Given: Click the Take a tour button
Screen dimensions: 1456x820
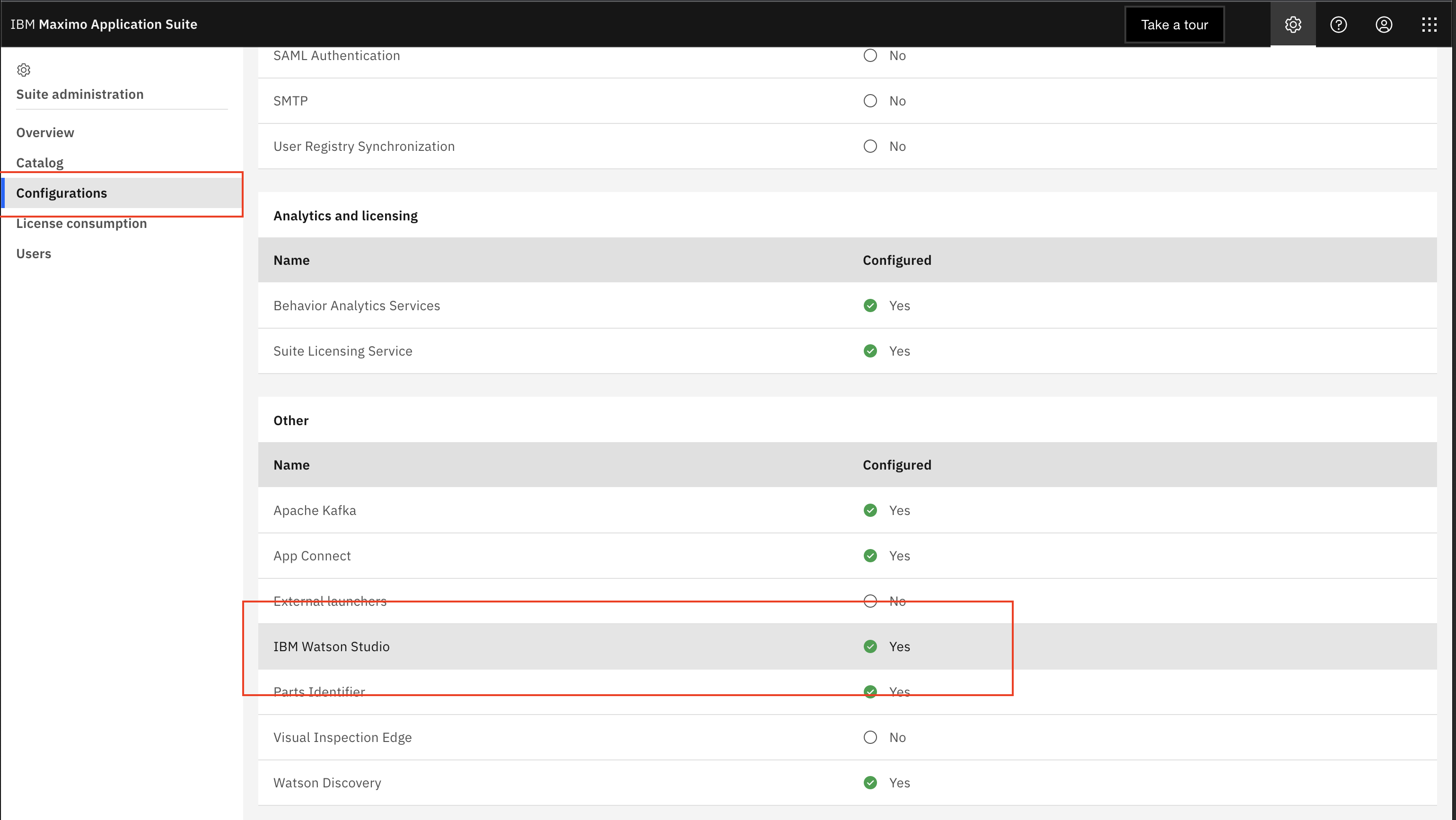Looking at the screenshot, I should (x=1174, y=24).
